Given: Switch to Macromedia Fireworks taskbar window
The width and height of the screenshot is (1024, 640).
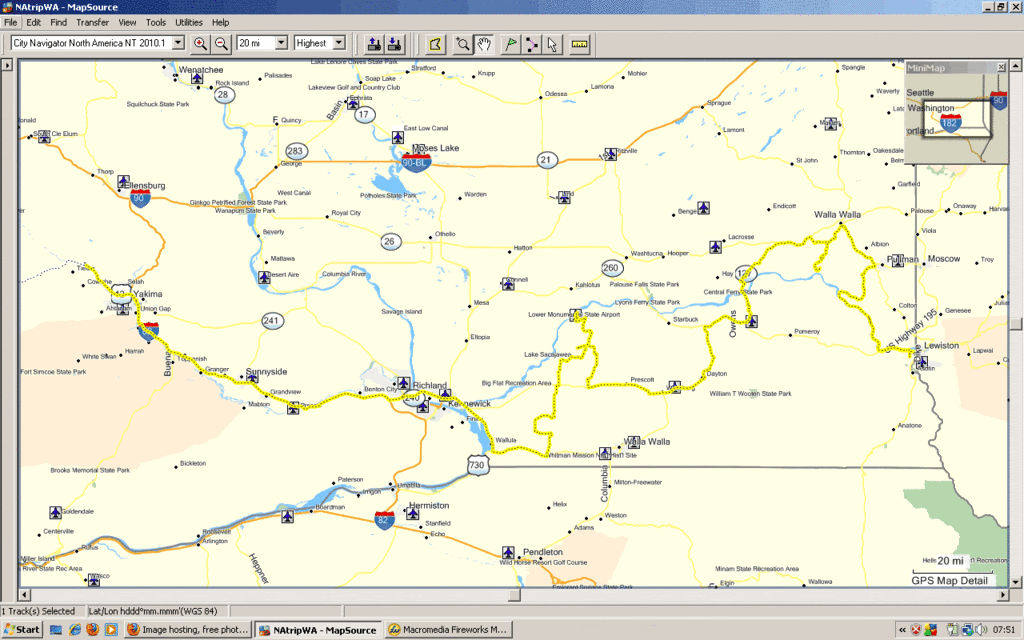Looking at the screenshot, I should coord(447,630).
